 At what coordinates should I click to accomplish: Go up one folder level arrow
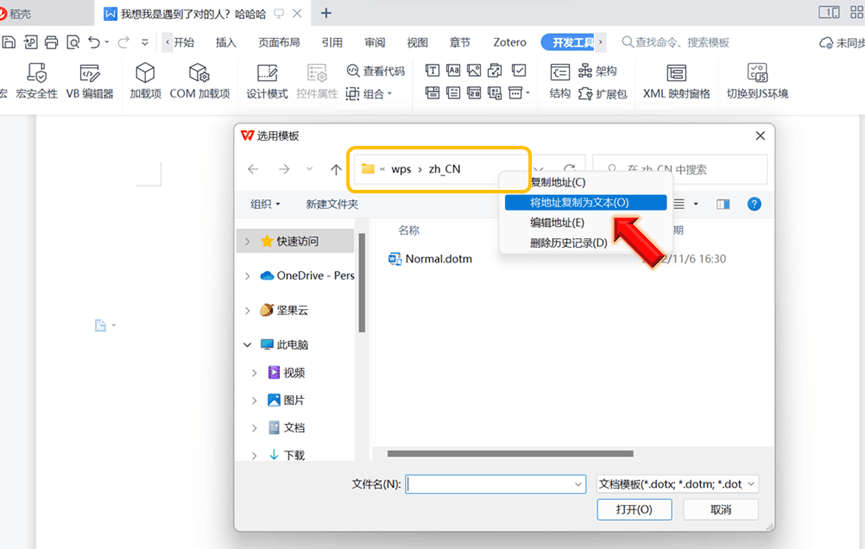coord(336,169)
